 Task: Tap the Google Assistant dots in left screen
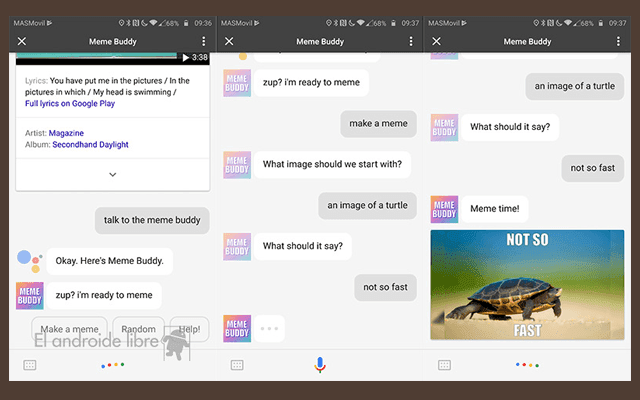point(113,366)
